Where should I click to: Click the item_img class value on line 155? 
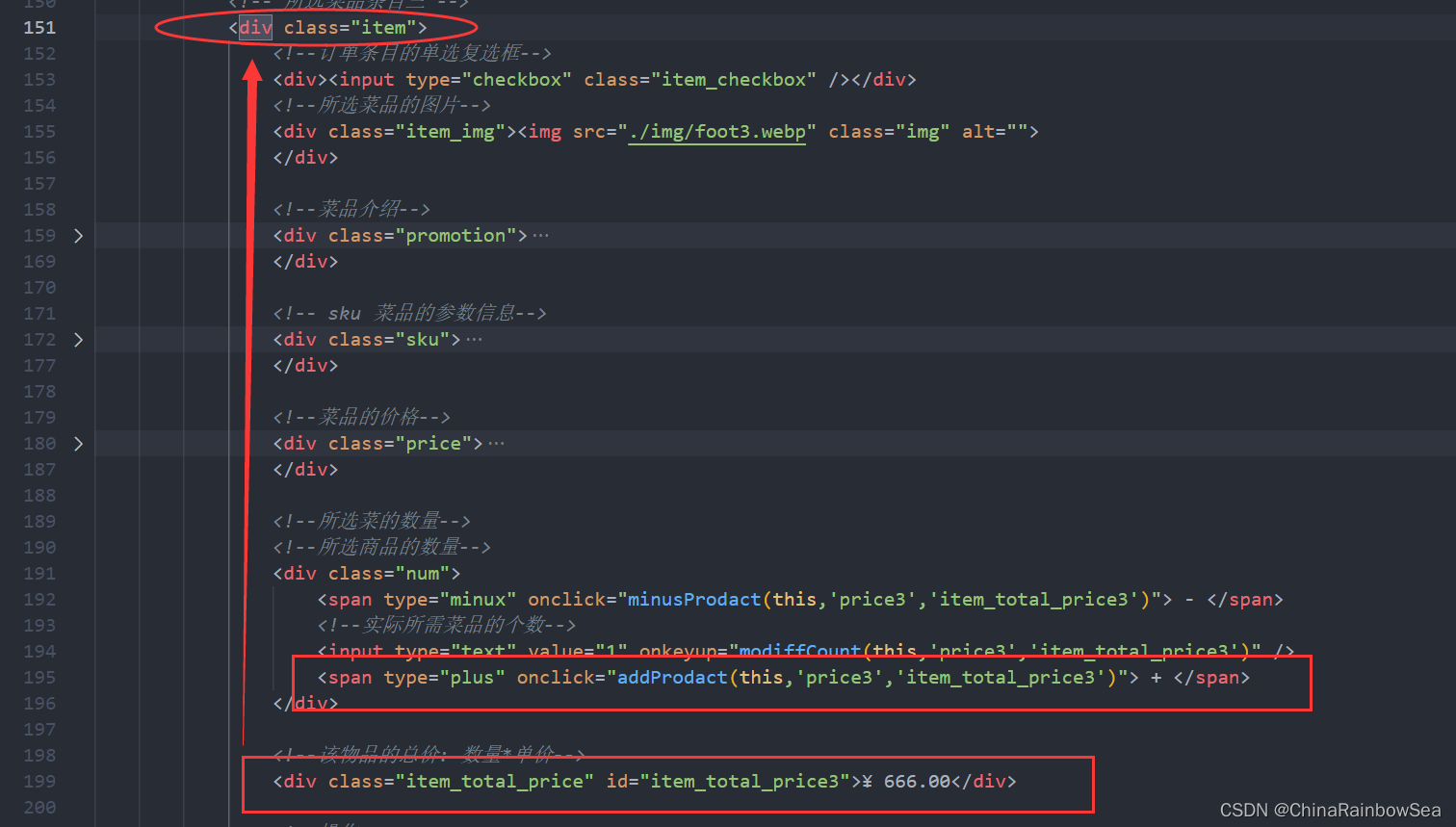pos(450,132)
